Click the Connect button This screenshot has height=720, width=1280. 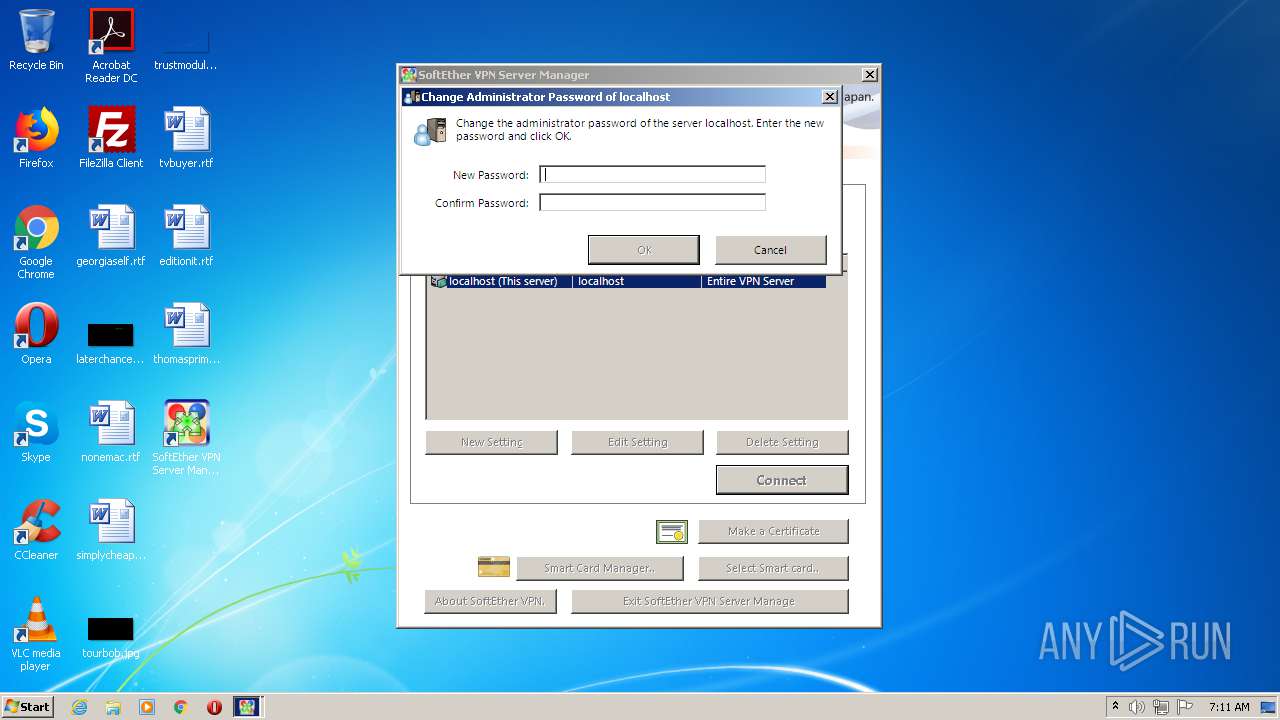click(782, 480)
